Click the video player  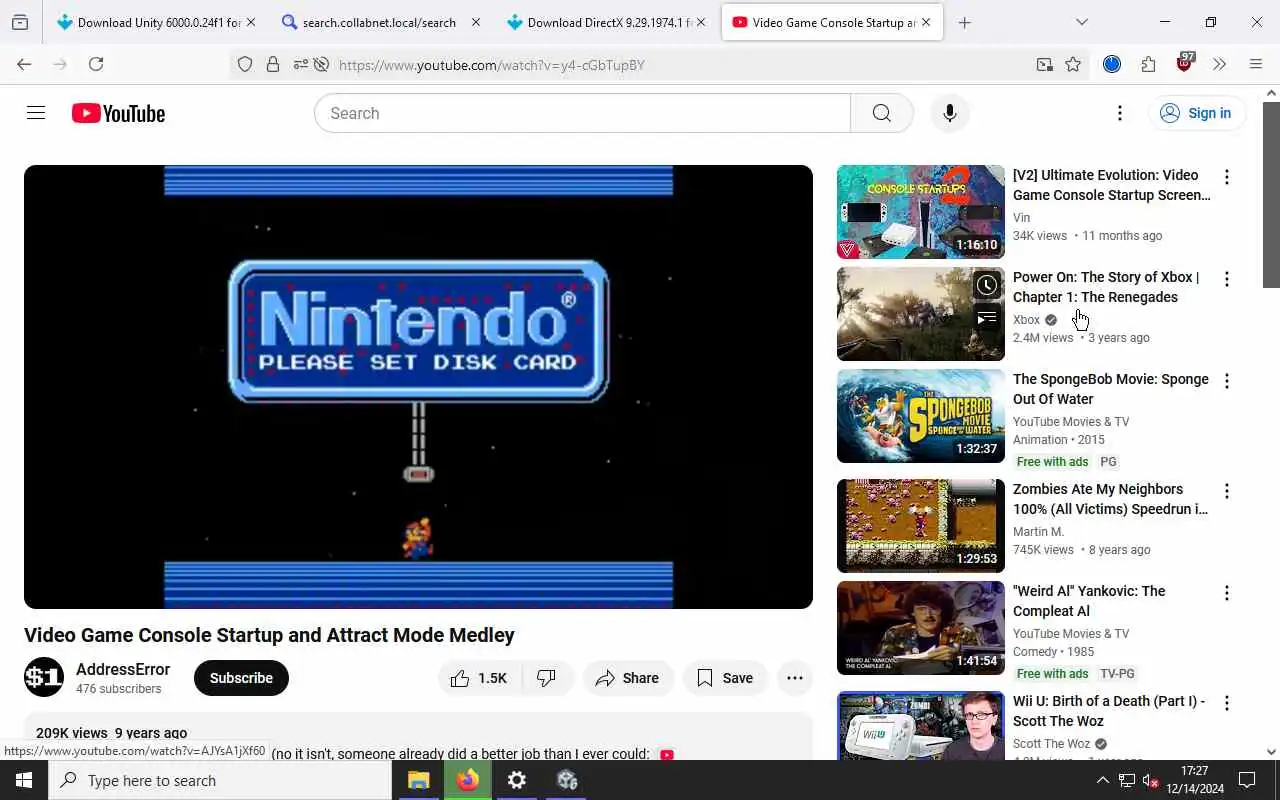point(418,387)
